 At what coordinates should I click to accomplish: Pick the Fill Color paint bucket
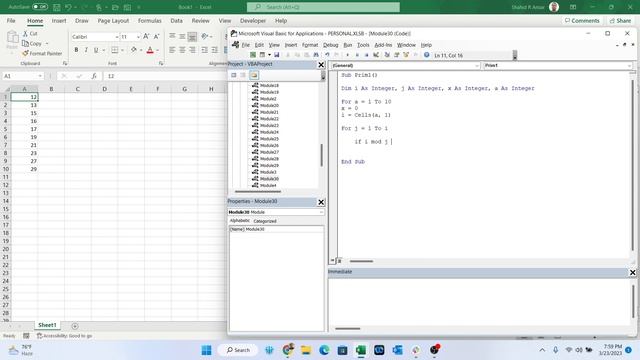(x=133, y=50)
